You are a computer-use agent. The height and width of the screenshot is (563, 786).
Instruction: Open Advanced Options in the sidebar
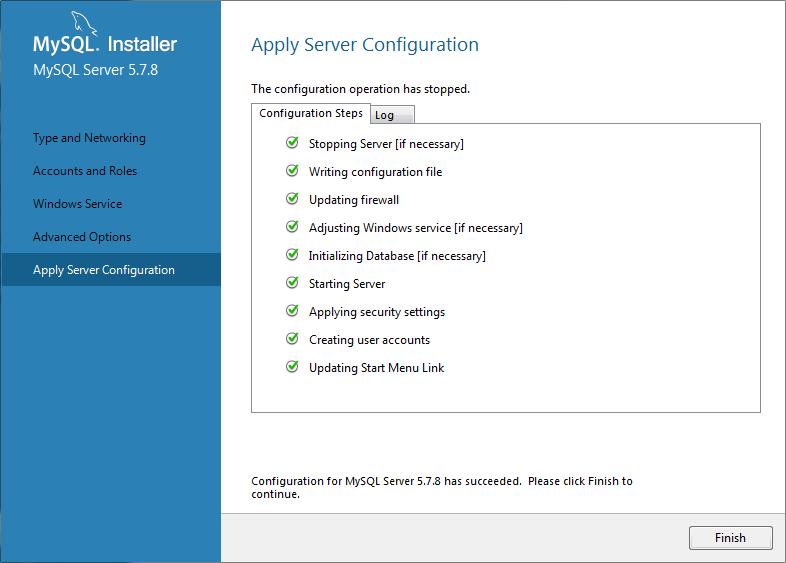pos(82,237)
